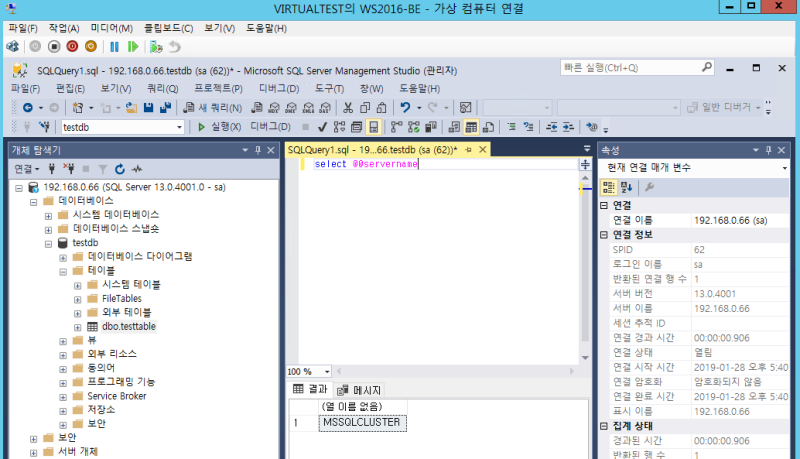Click the query options icon
The image size is (800, 459).
coord(357,127)
